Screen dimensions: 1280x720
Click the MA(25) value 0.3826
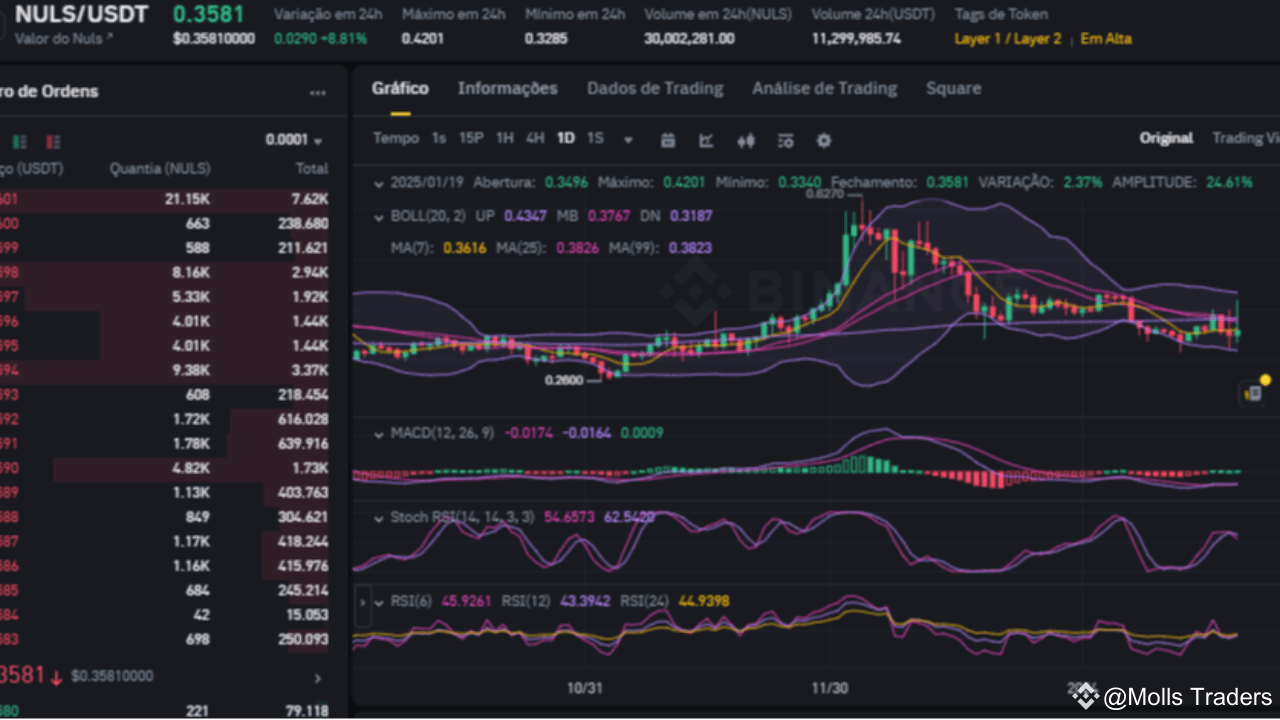[x=577, y=248]
